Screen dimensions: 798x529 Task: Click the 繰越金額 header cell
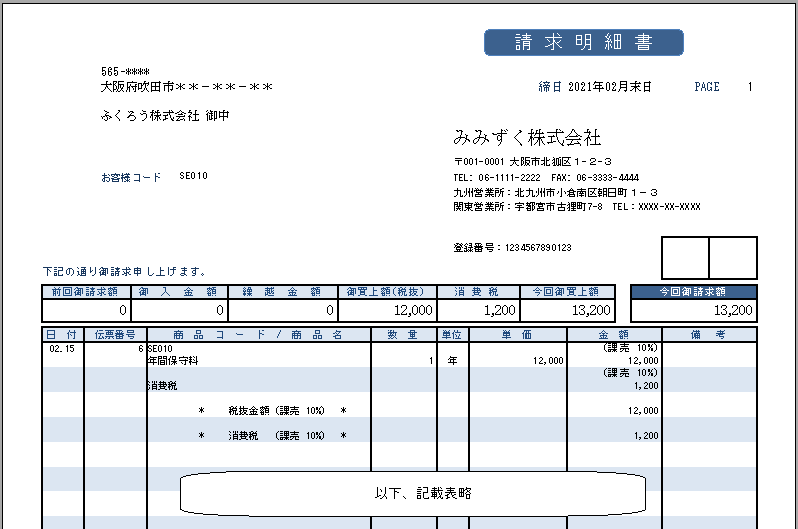click(x=282, y=292)
